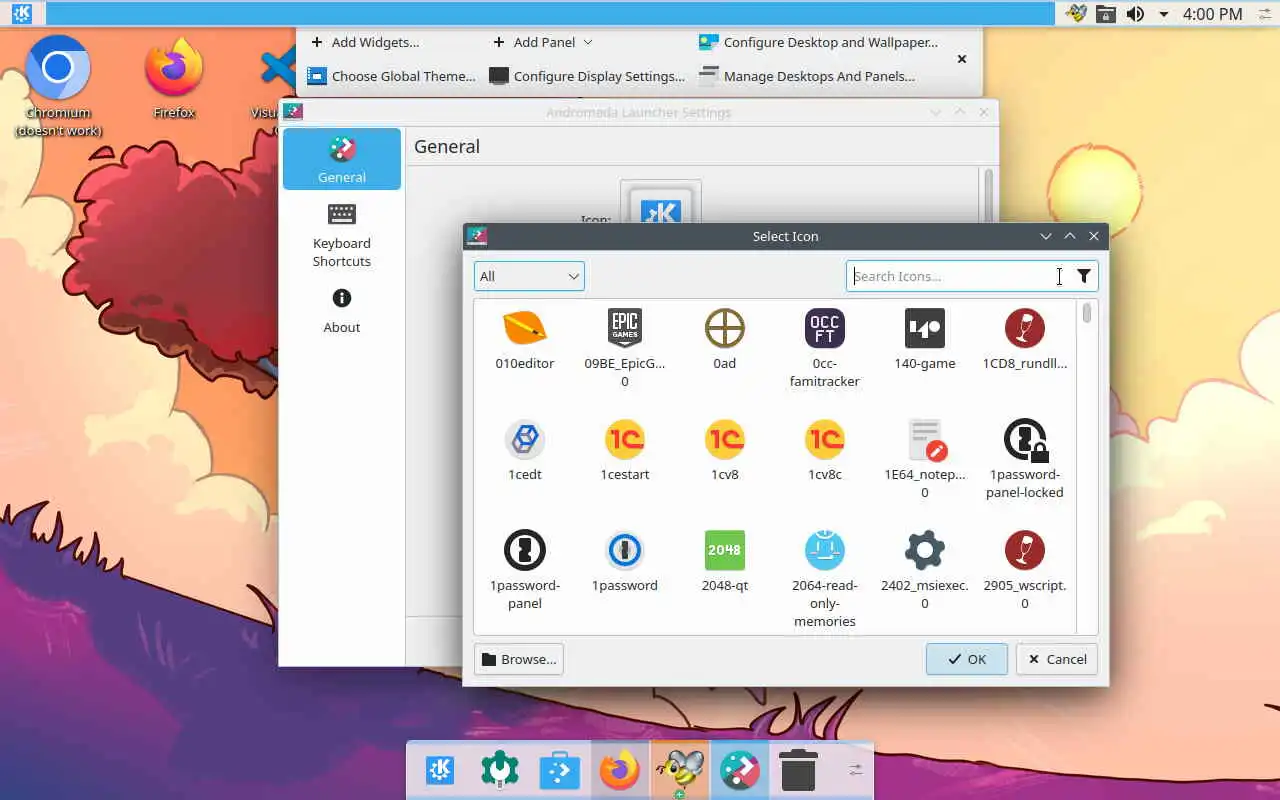Select the 1cv8 icon
The width and height of the screenshot is (1280, 800).
click(725, 451)
